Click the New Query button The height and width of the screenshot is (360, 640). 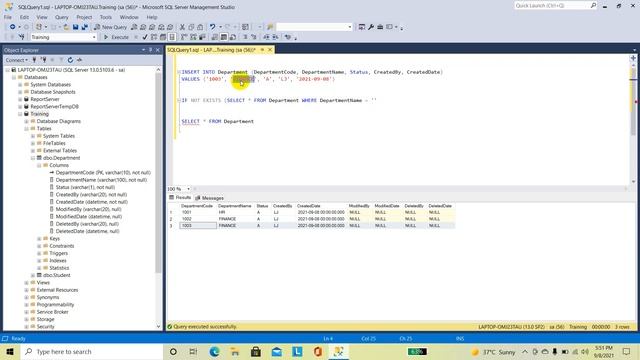[110, 27]
